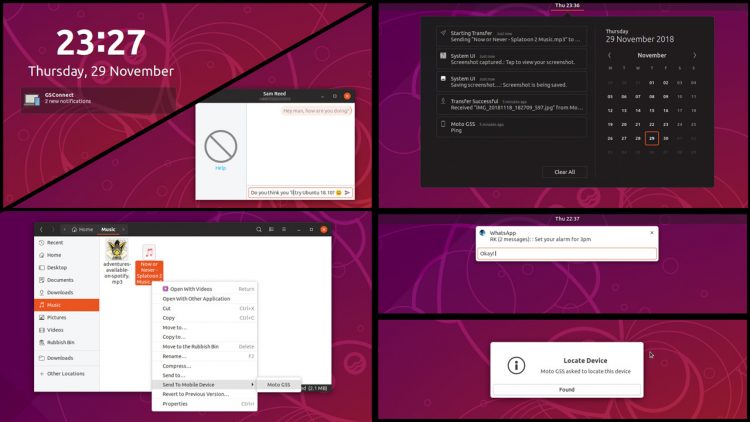Choose Open With Other Application
The image size is (750, 422).
(204, 299)
